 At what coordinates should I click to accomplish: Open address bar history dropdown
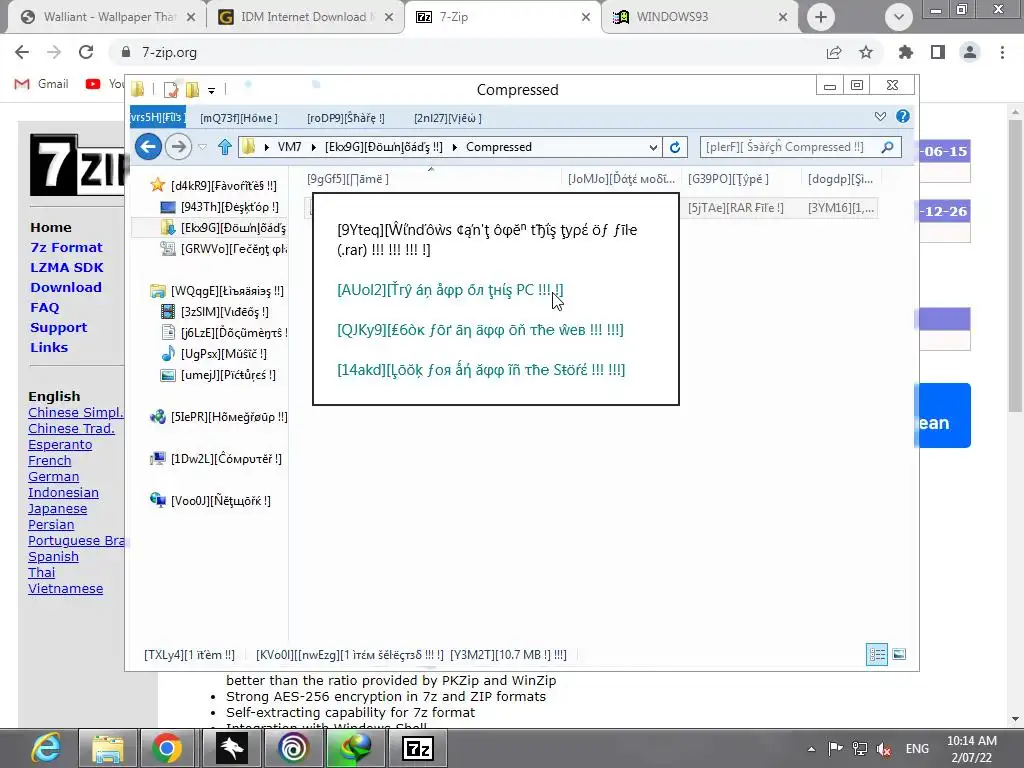point(653,148)
